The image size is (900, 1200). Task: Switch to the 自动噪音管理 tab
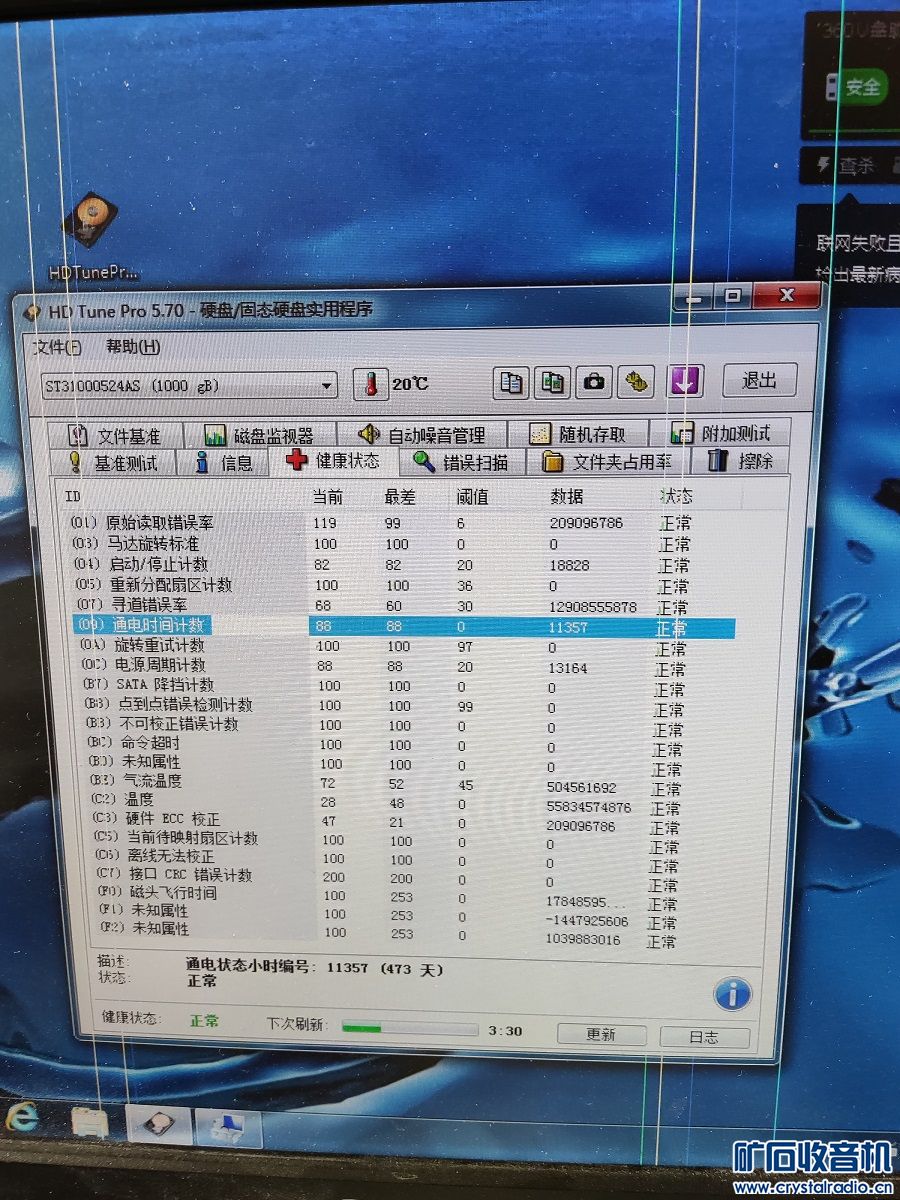click(x=421, y=435)
